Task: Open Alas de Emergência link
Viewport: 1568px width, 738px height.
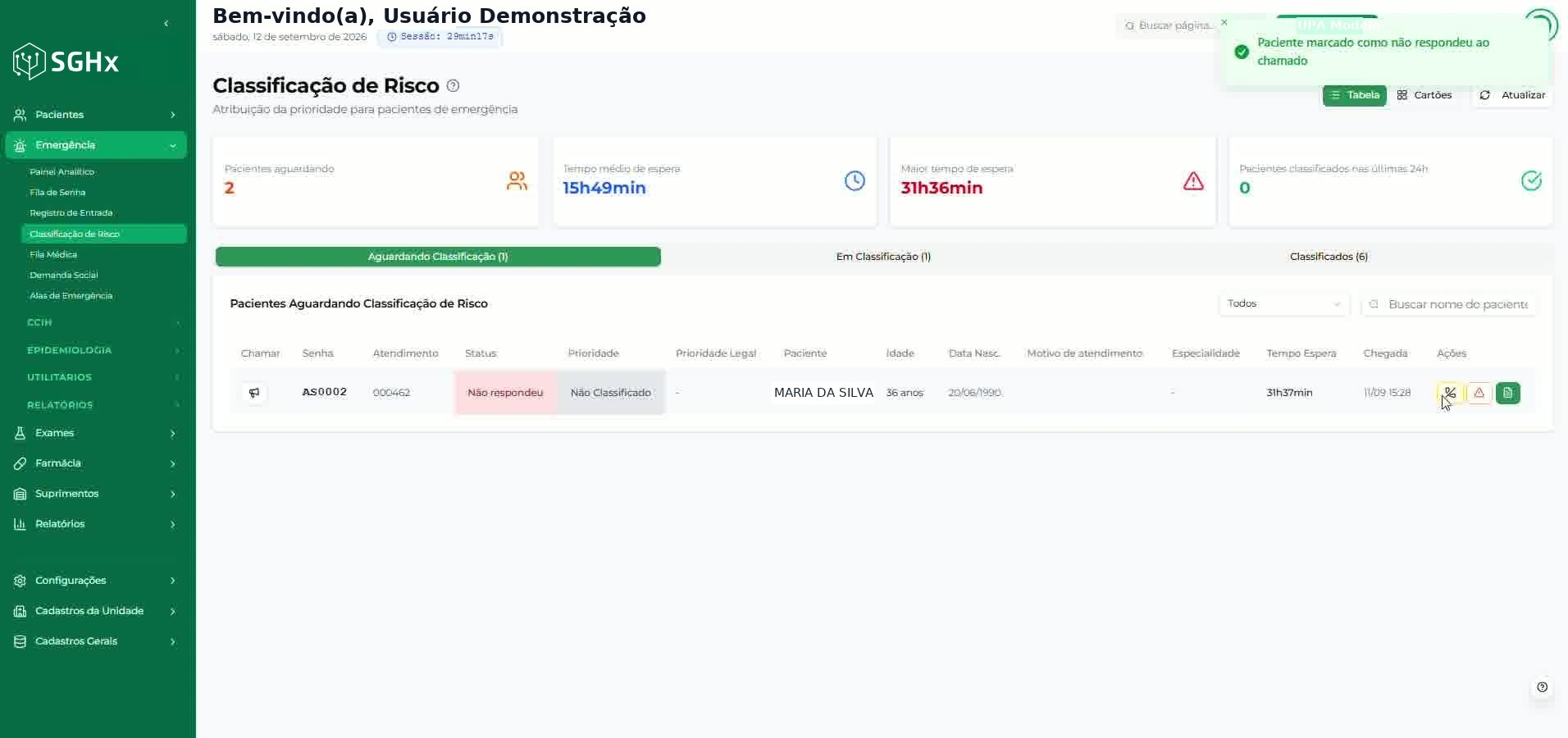Action: (x=71, y=296)
